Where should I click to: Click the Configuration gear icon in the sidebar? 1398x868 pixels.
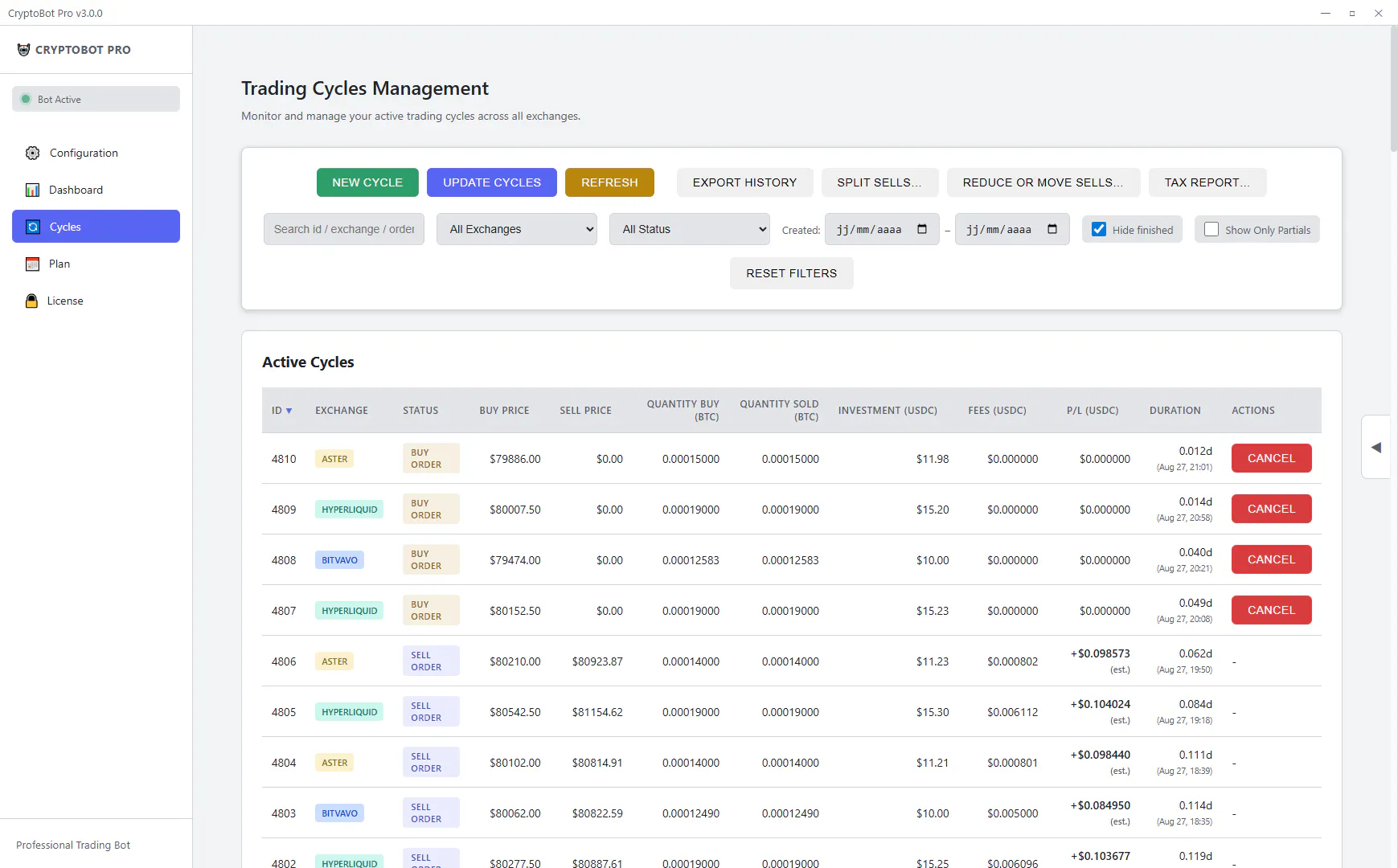click(x=32, y=153)
